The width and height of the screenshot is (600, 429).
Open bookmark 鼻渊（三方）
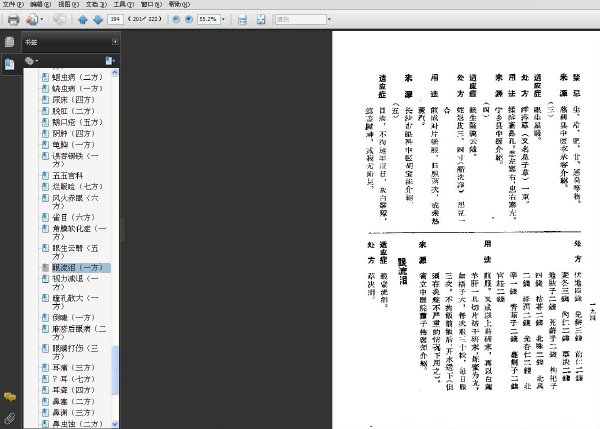coord(73,413)
